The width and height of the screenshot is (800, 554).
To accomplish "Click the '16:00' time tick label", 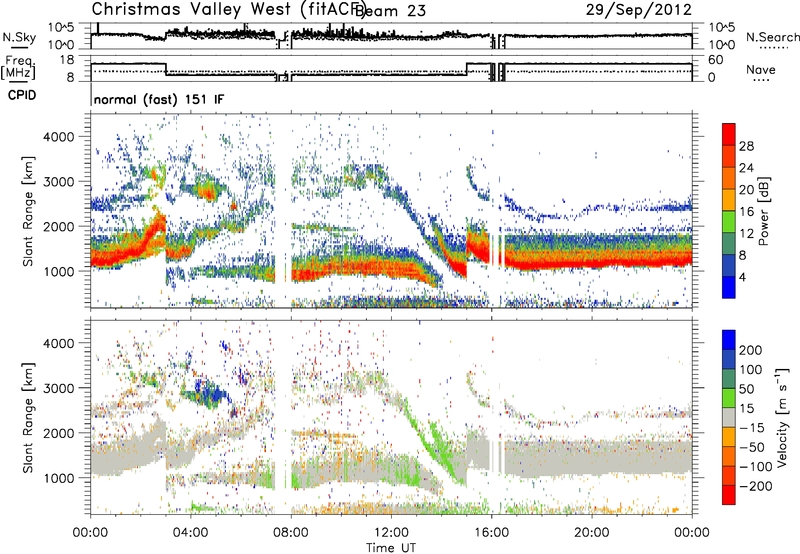I will coord(491,533).
